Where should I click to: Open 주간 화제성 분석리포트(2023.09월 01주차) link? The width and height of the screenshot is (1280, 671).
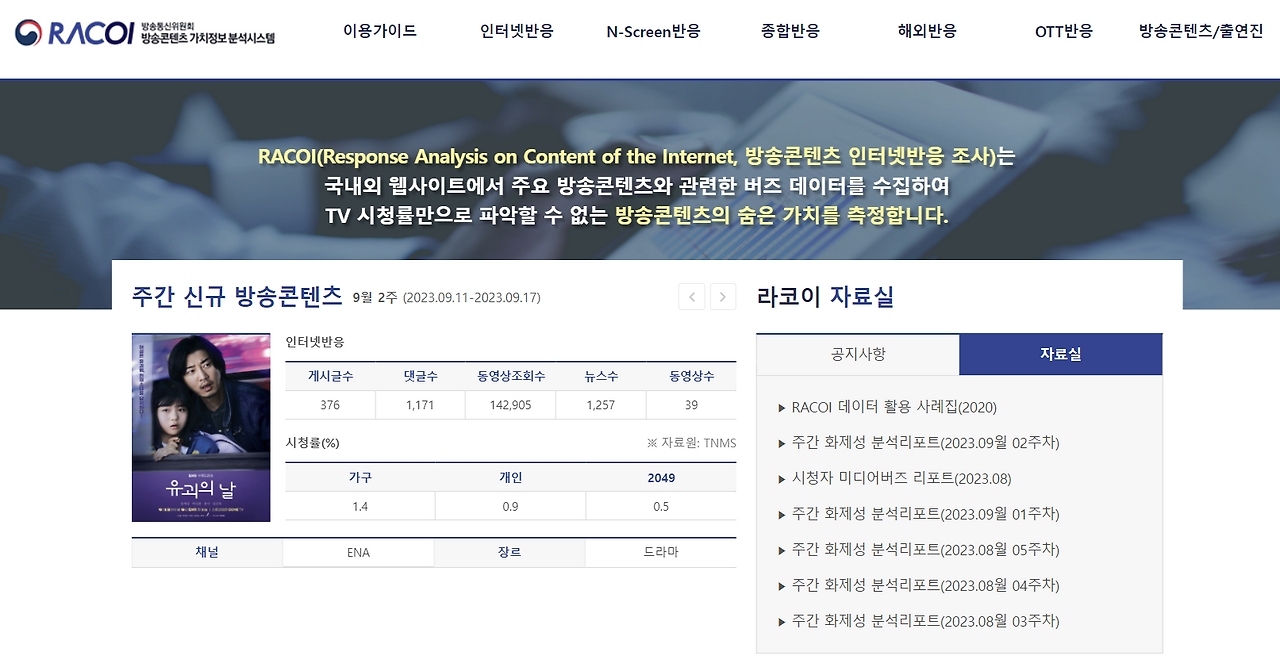(918, 514)
